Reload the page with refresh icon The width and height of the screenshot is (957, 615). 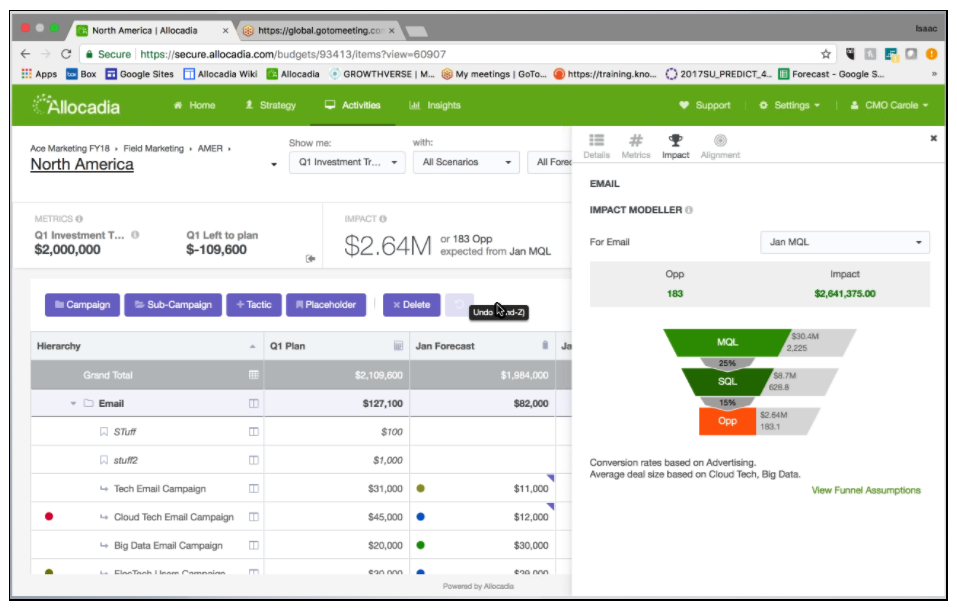coord(66,54)
